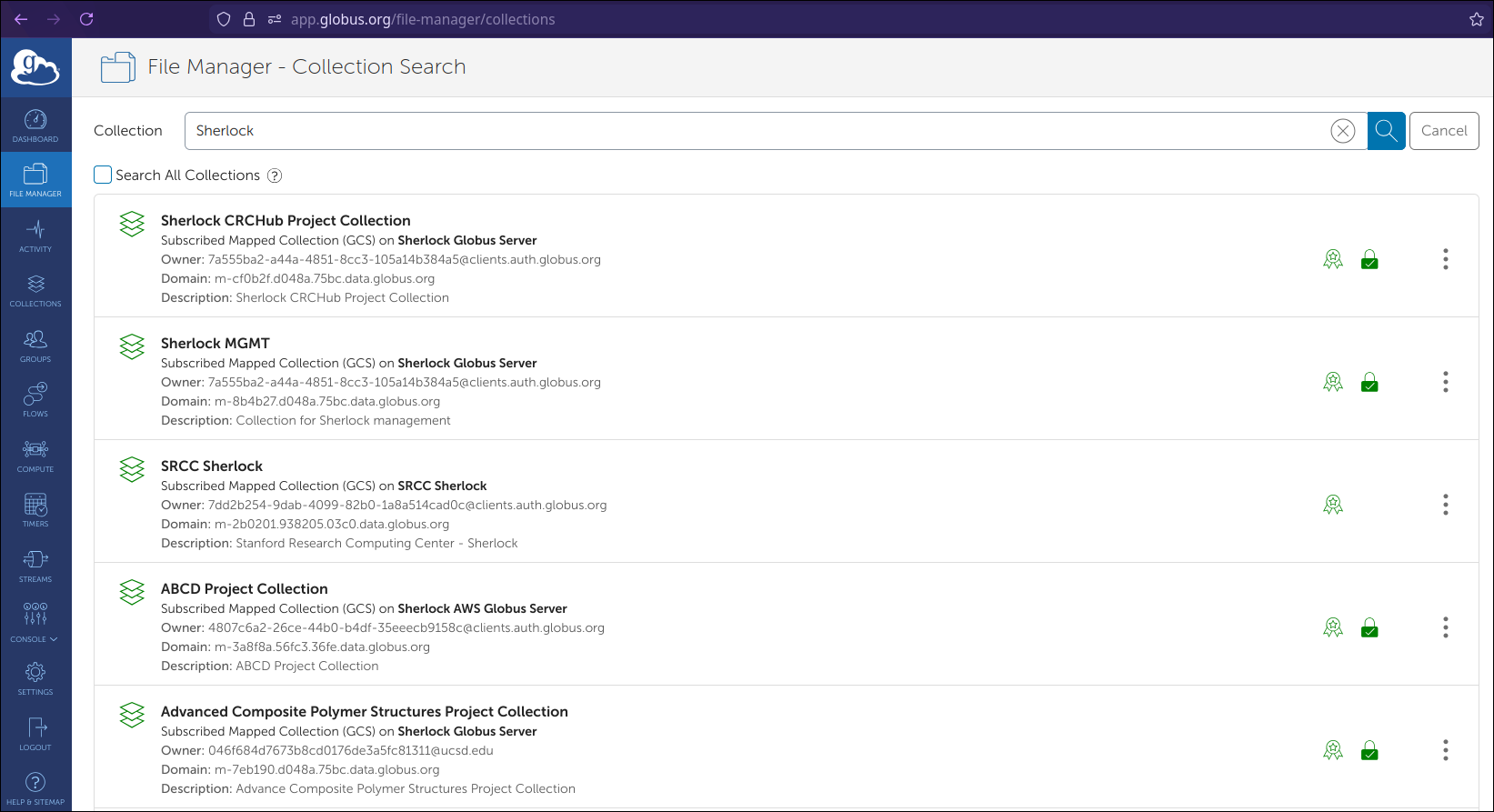This screenshot has width=1494, height=812.
Task: Click the layers icon for Sherlock MGMT
Action: tap(132, 346)
